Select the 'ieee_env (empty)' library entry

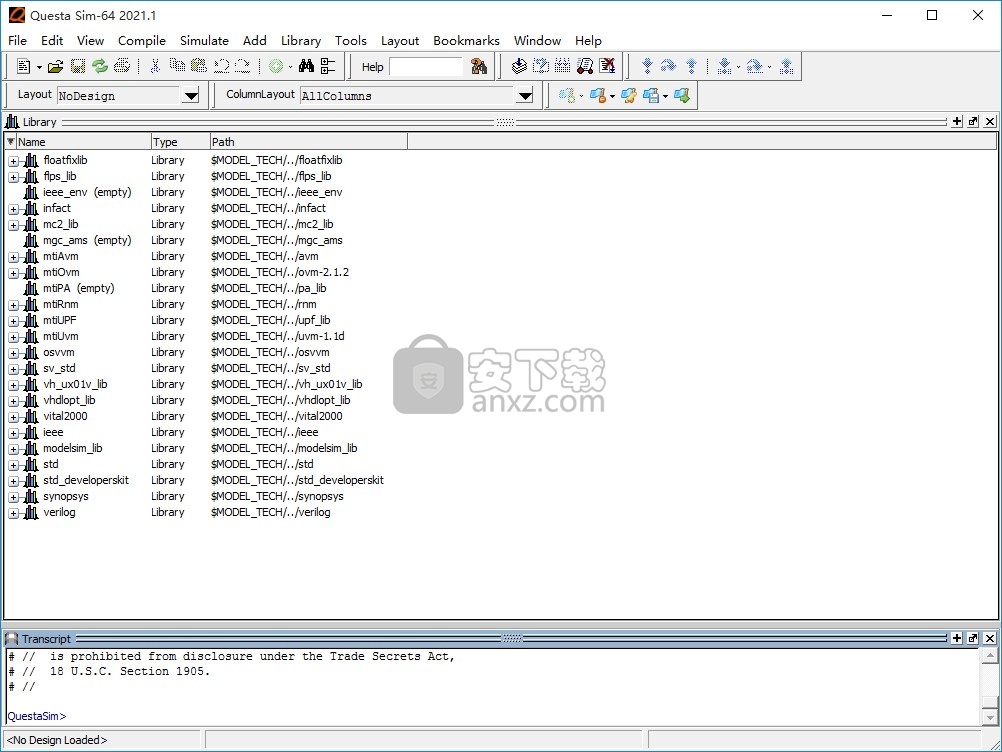(x=87, y=192)
